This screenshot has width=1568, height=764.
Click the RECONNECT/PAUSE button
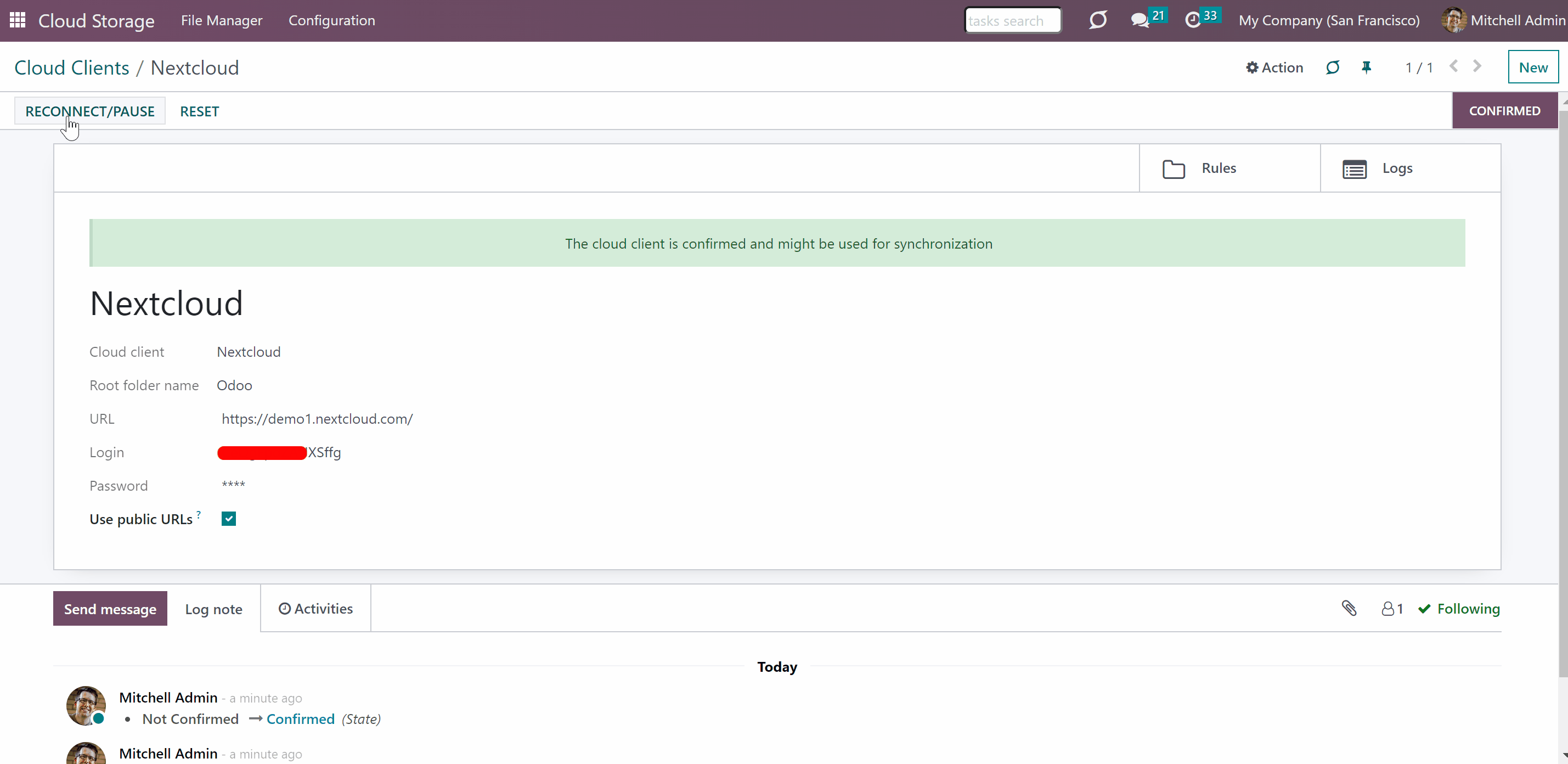(90, 111)
